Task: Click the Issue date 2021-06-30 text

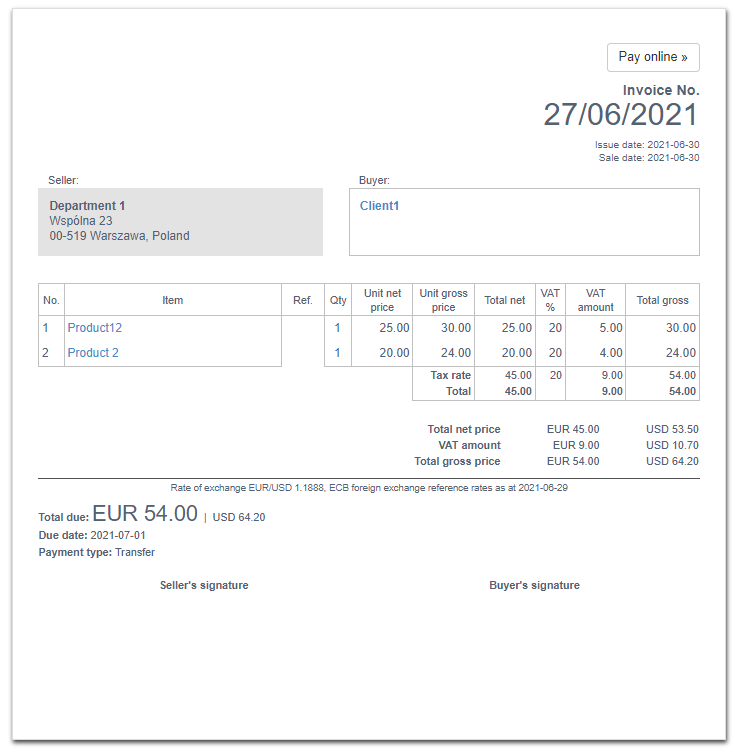Action: click(646, 145)
